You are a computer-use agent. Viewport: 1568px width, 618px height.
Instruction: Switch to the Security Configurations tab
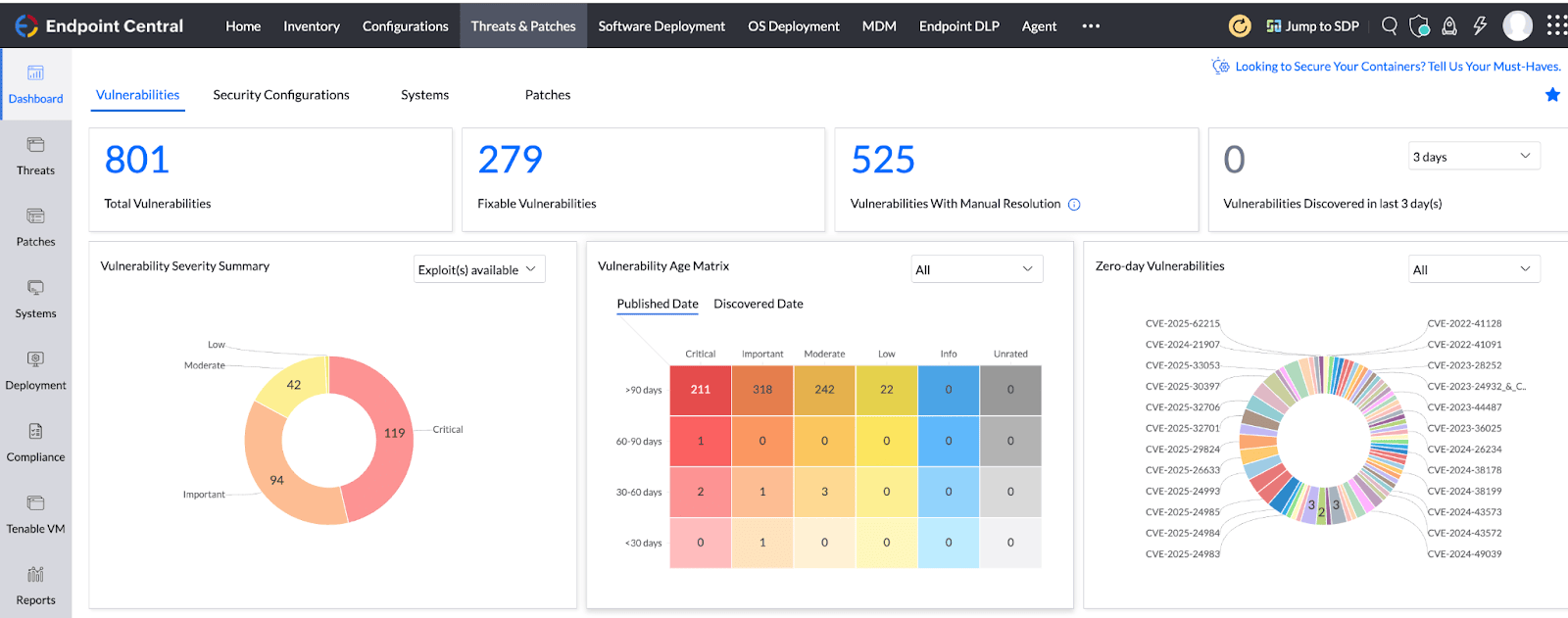[281, 95]
